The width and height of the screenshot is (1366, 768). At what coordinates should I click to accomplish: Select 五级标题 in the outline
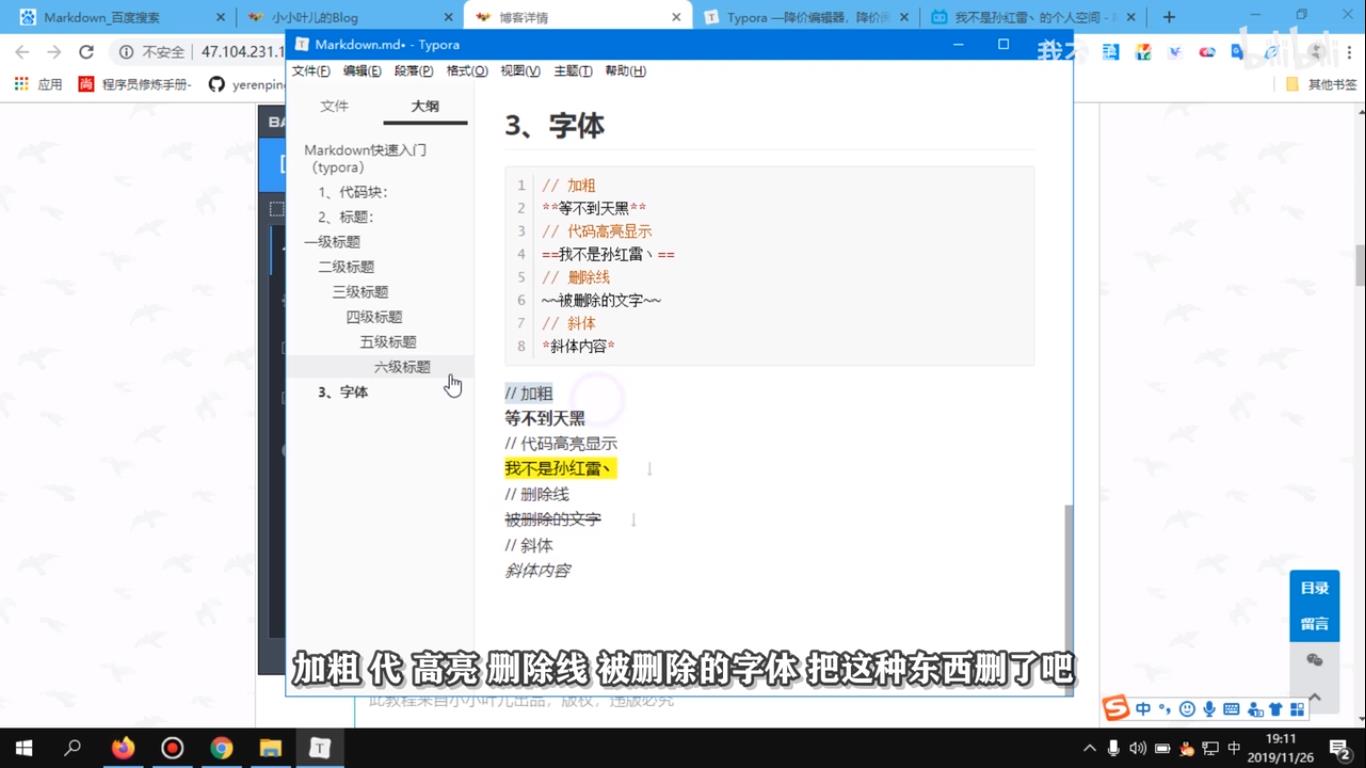[x=388, y=342]
